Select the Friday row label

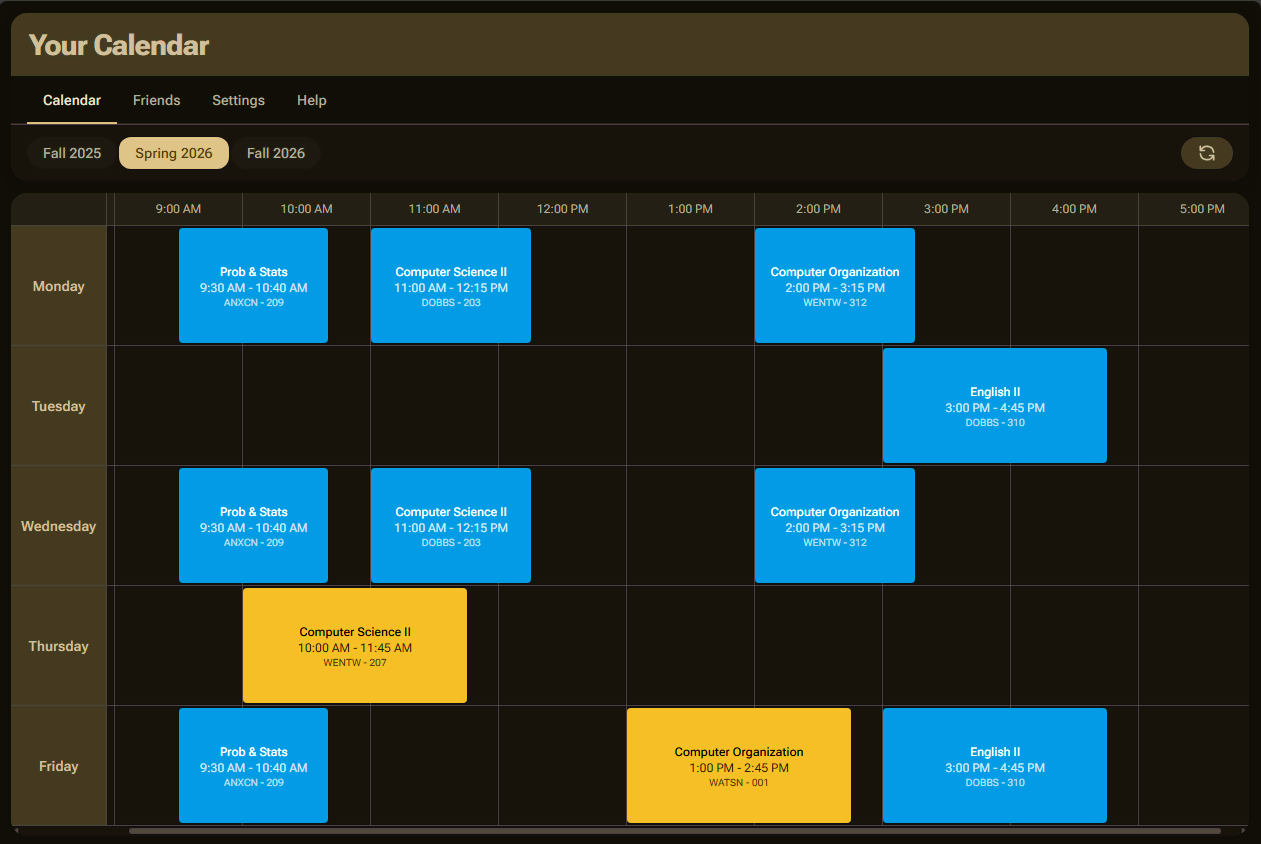point(59,766)
